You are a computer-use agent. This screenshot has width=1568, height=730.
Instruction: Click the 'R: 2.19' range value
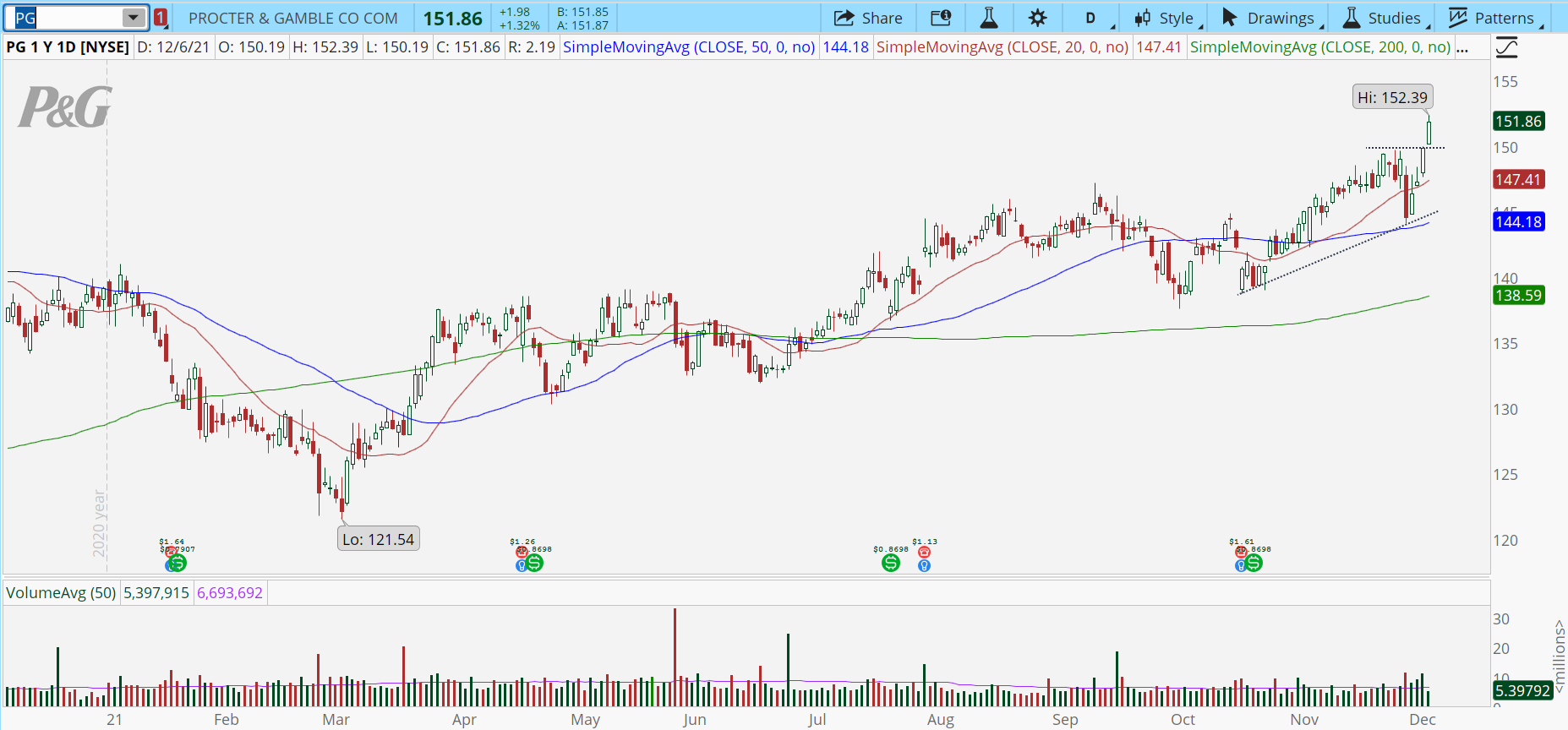coord(532,47)
